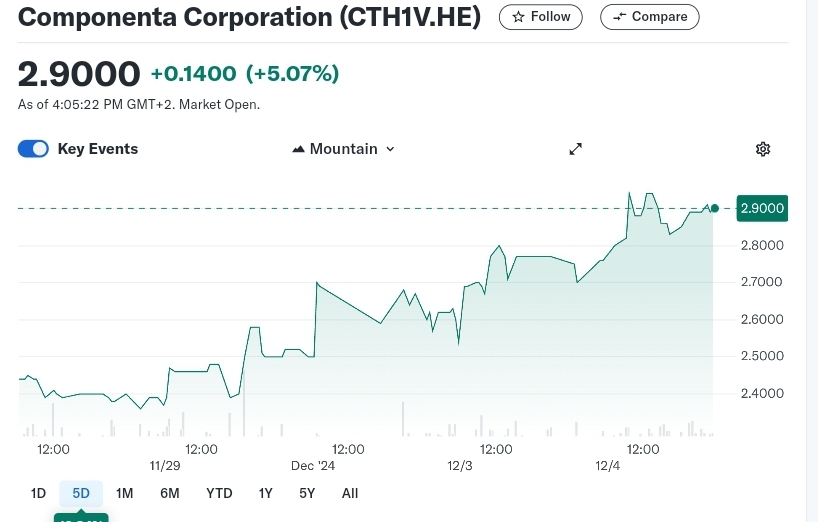818x522 pixels.
Task: Select the 5D time range
Action: point(81,493)
